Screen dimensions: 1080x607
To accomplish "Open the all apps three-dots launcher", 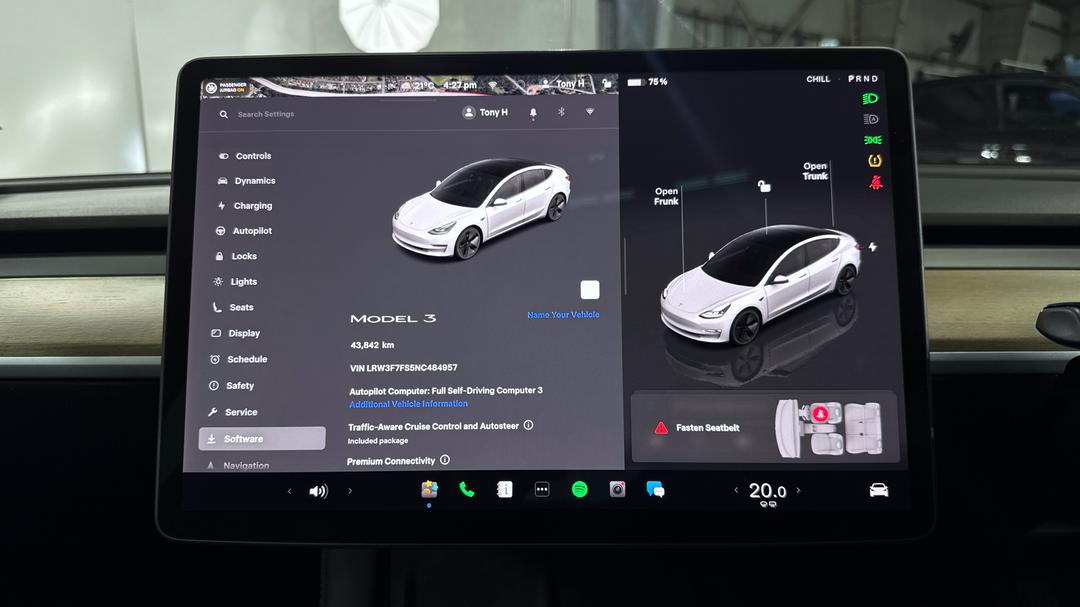I will (x=542, y=489).
